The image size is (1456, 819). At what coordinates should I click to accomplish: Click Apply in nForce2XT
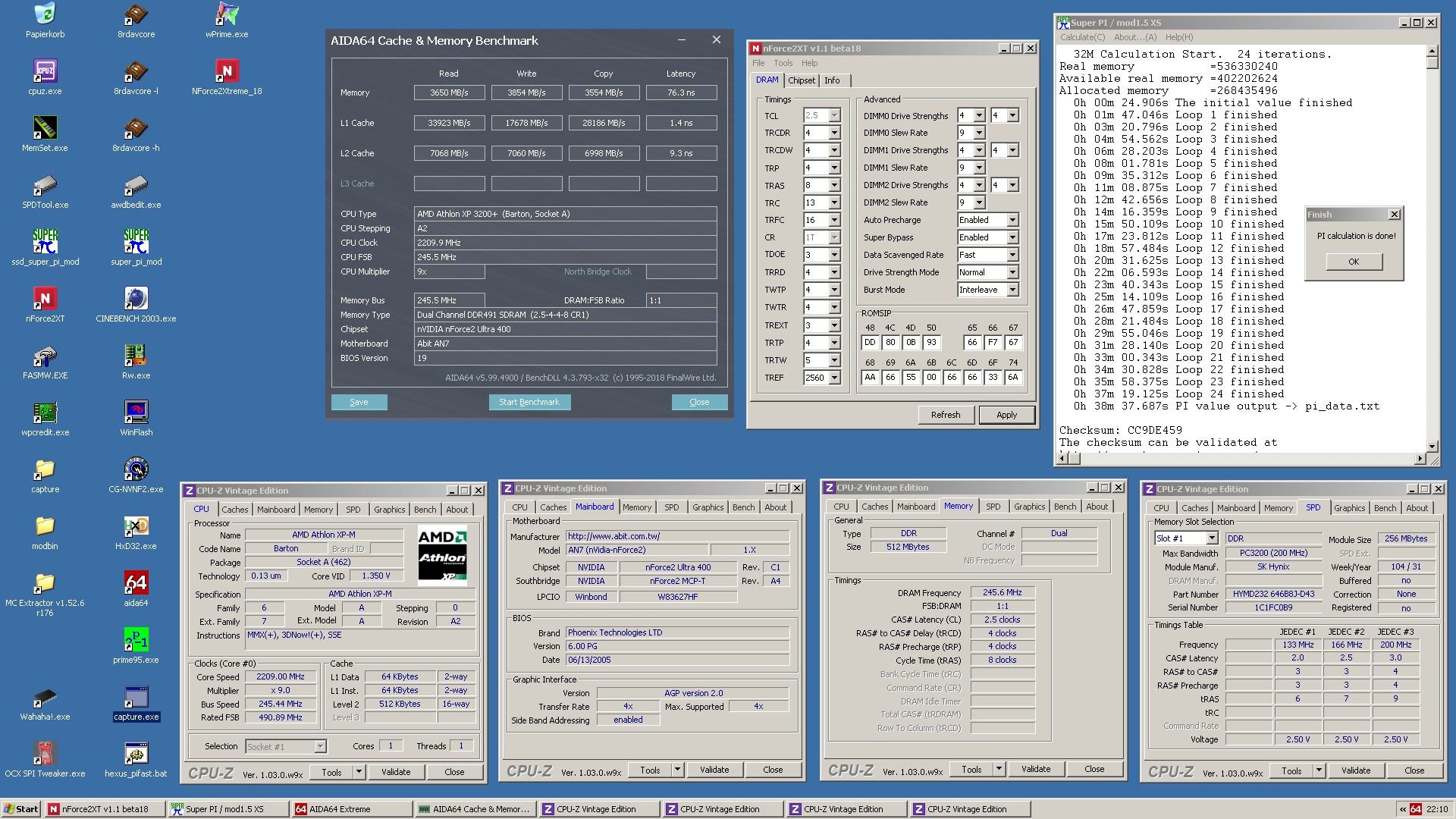pos(1006,415)
